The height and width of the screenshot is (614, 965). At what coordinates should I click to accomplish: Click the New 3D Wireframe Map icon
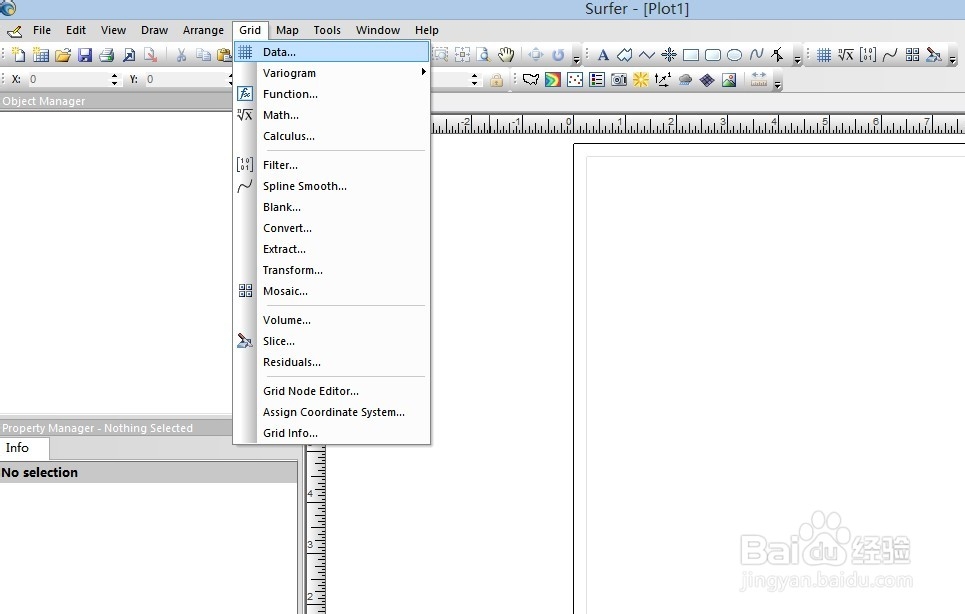[707, 79]
